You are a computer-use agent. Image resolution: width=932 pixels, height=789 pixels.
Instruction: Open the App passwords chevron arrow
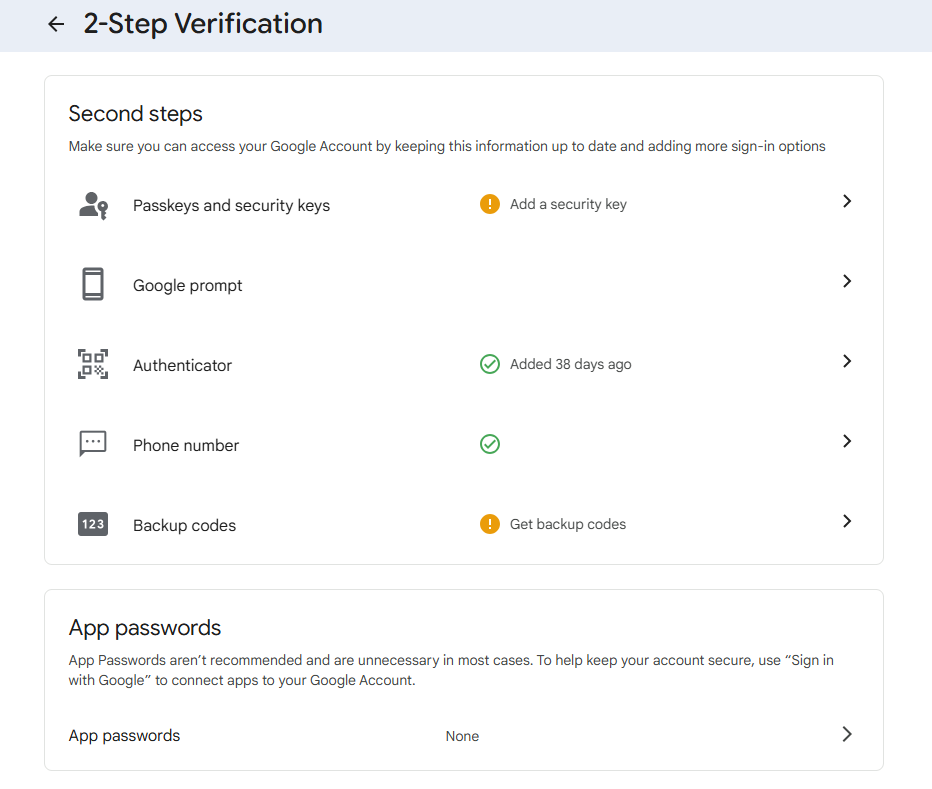tap(847, 734)
